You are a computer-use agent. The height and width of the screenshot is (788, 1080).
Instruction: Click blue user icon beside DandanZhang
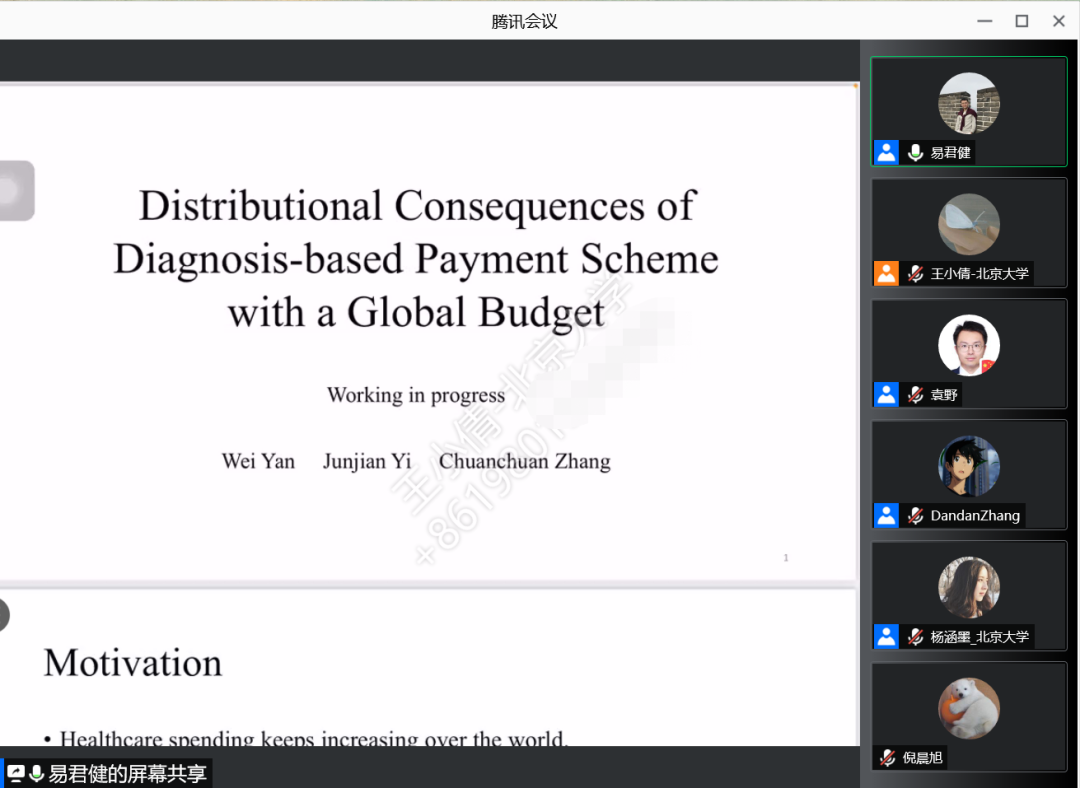886,516
